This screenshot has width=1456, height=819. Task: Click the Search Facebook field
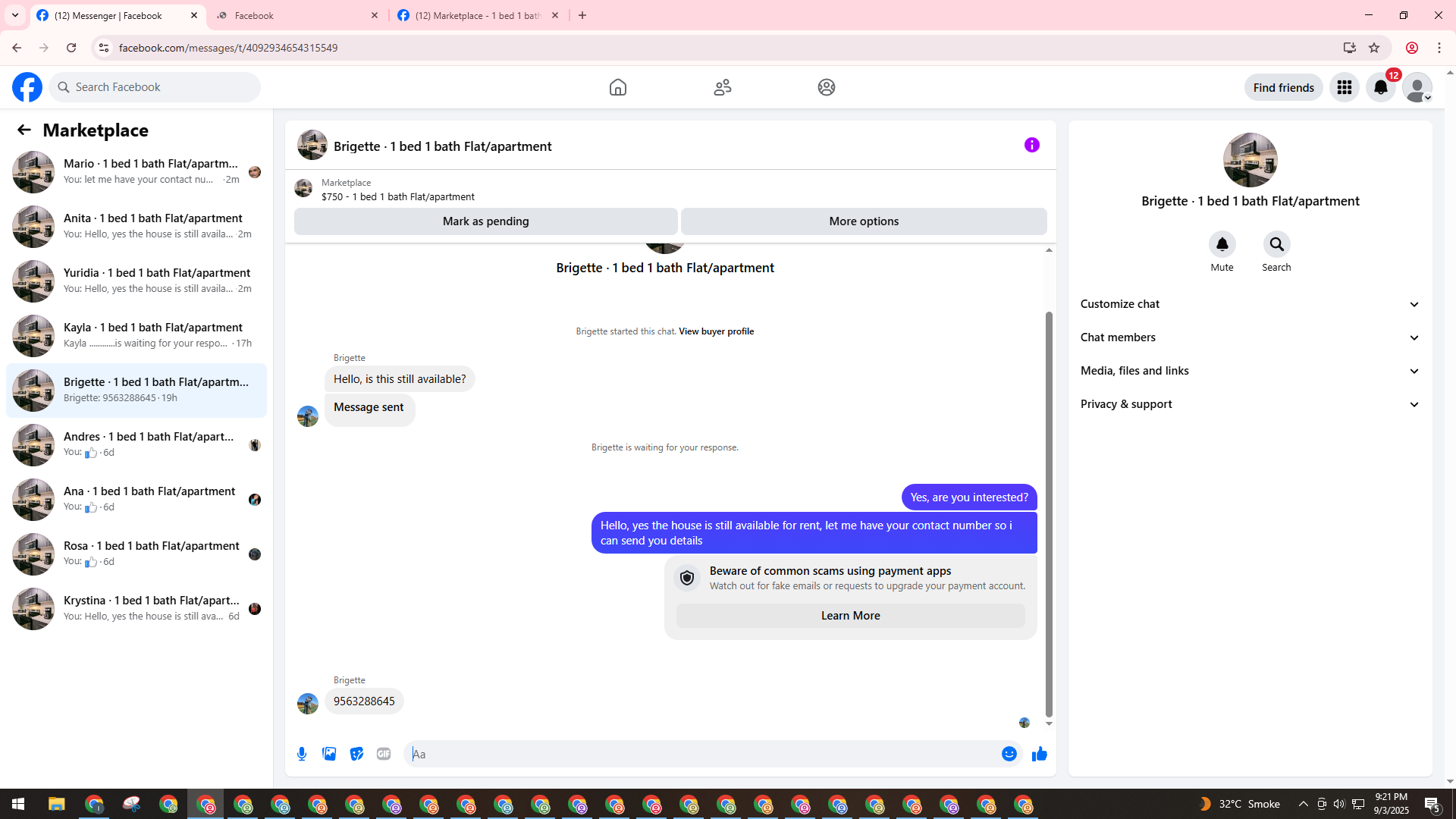pyautogui.click(x=155, y=87)
